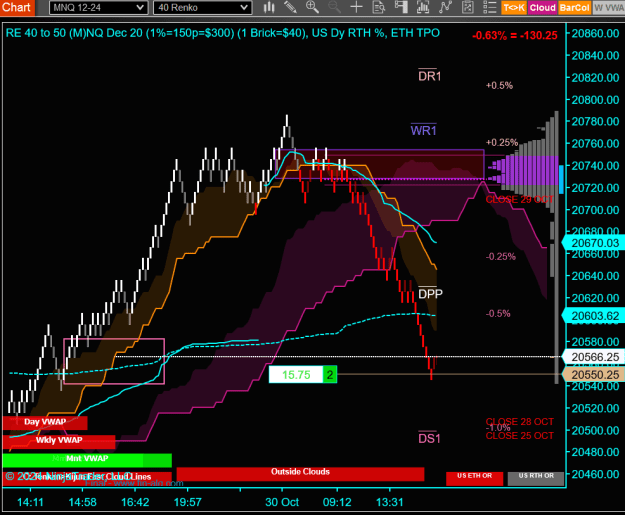
Task: Click the 15.75 position profit box
Action: (x=296, y=375)
